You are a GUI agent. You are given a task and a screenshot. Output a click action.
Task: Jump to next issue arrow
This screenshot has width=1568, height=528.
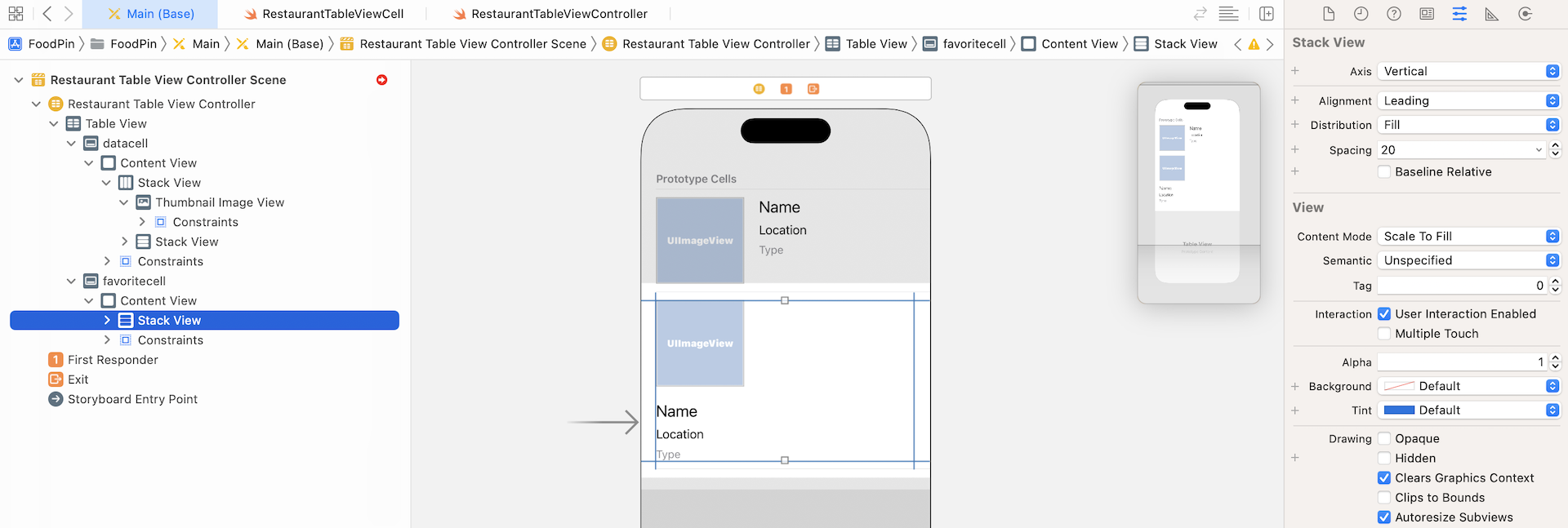[1270, 44]
